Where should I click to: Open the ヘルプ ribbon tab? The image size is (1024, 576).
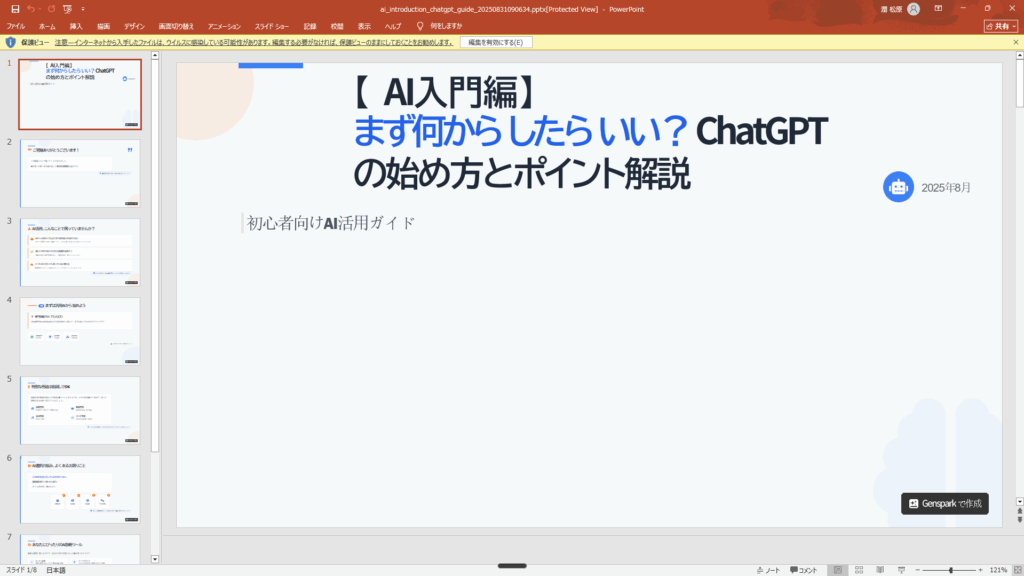tap(392, 27)
